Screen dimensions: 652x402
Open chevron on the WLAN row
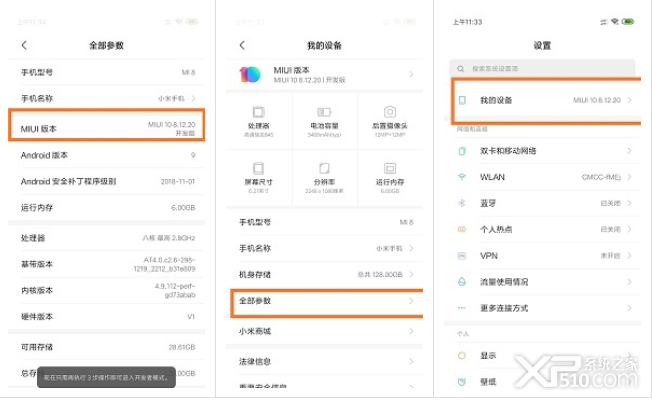click(x=630, y=177)
